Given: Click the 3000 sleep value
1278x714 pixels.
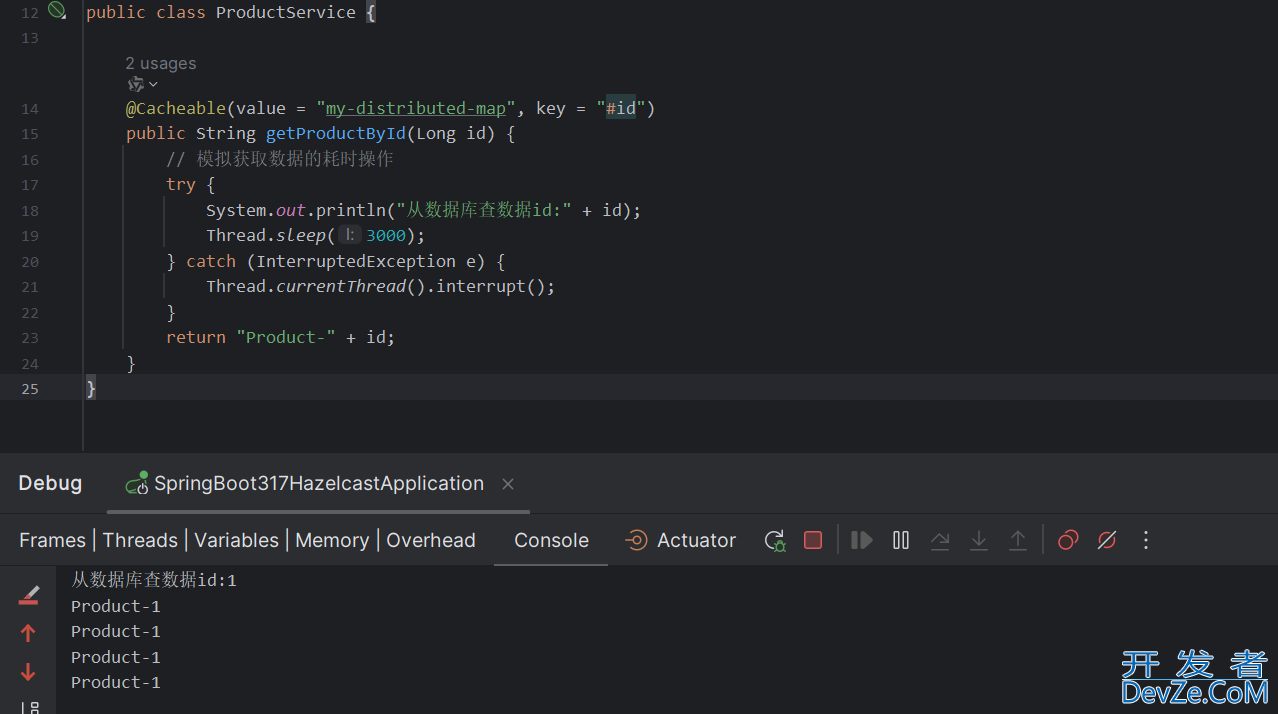Looking at the screenshot, I should tap(386, 235).
